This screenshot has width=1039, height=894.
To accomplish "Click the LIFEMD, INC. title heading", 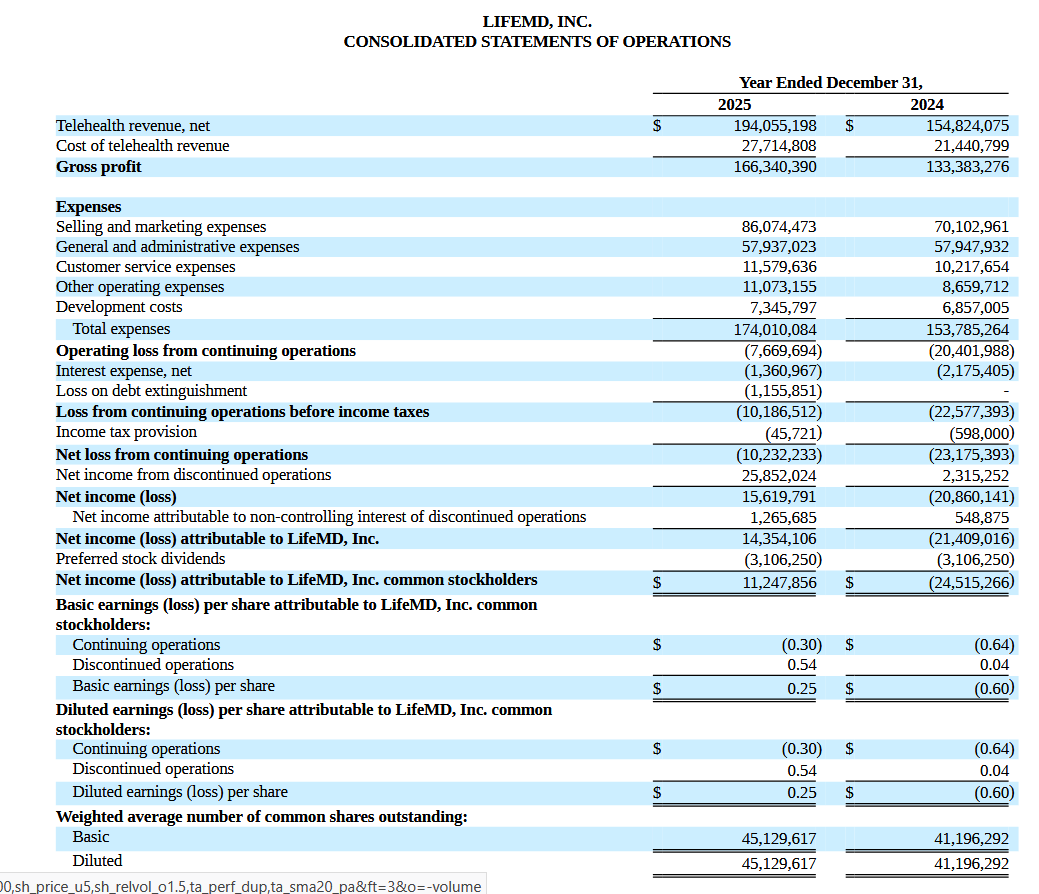I will (x=537, y=21).
